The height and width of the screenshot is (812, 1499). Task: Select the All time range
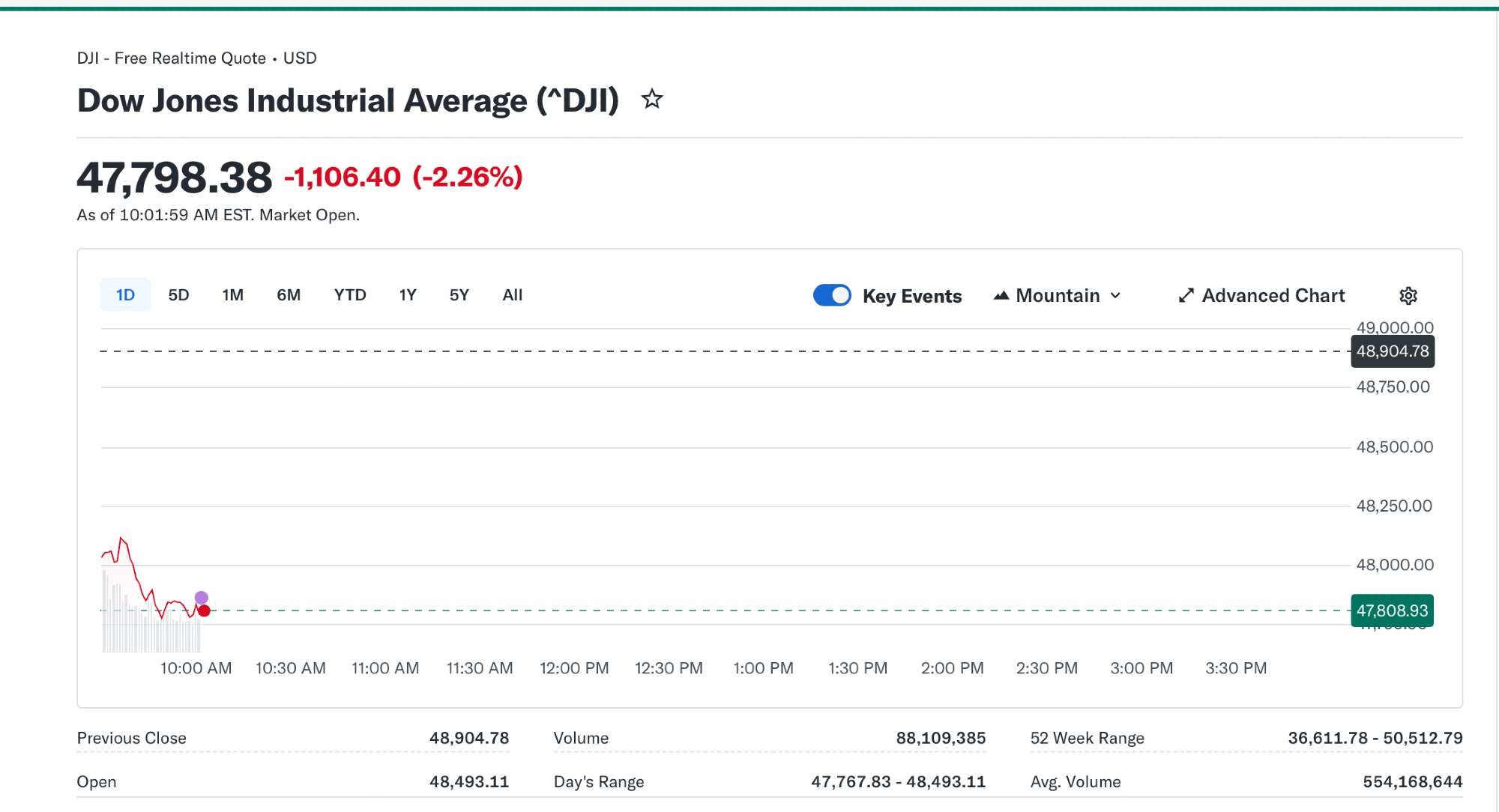pos(513,295)
